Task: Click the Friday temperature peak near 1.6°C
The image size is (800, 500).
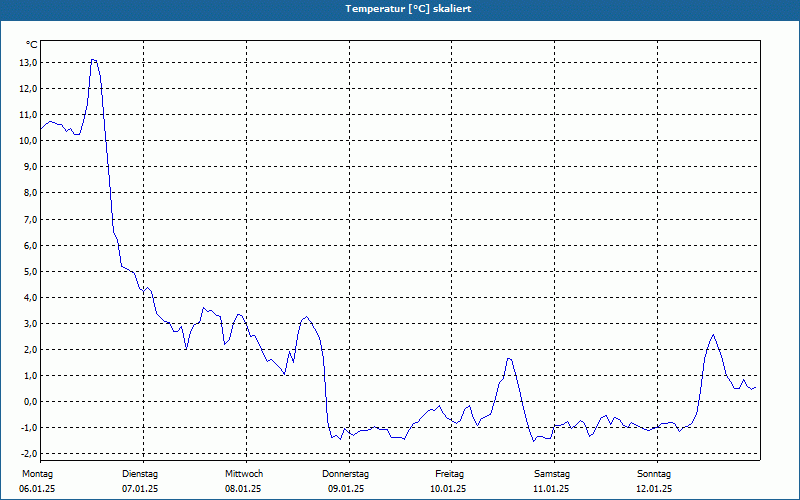Action: (x=509, y=358)
